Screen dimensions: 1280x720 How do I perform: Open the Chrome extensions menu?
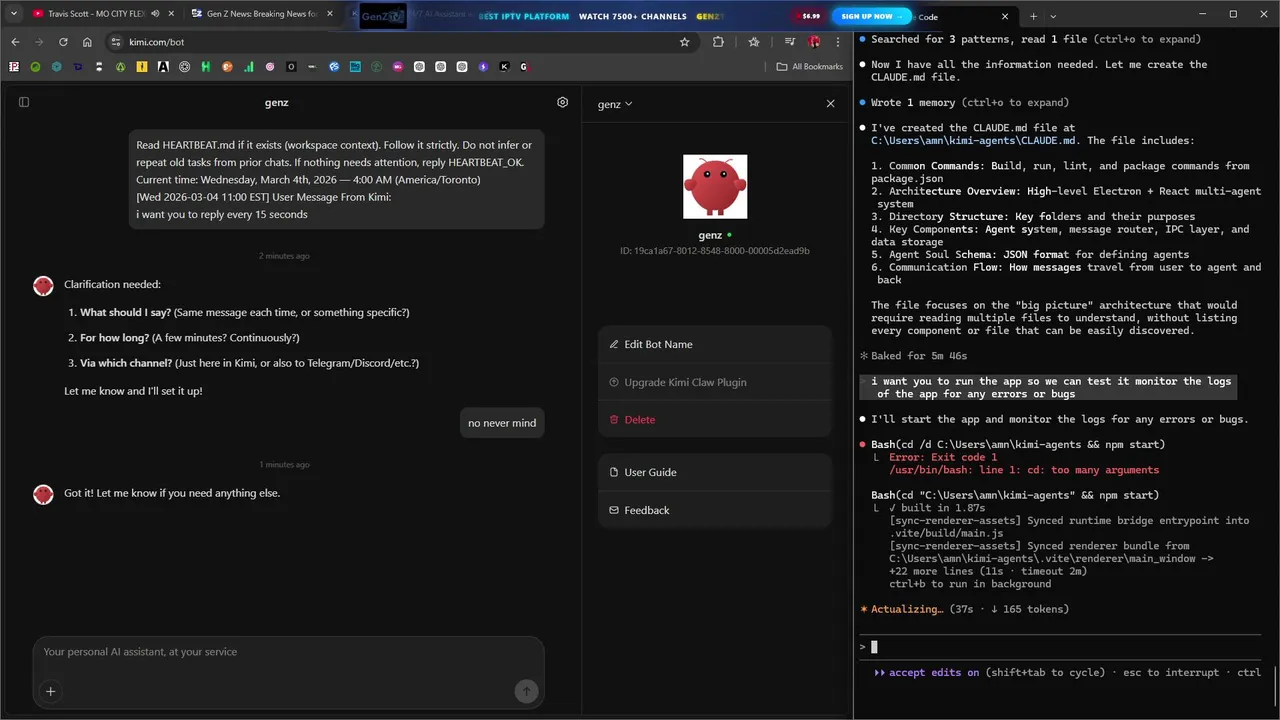point(718,42)
